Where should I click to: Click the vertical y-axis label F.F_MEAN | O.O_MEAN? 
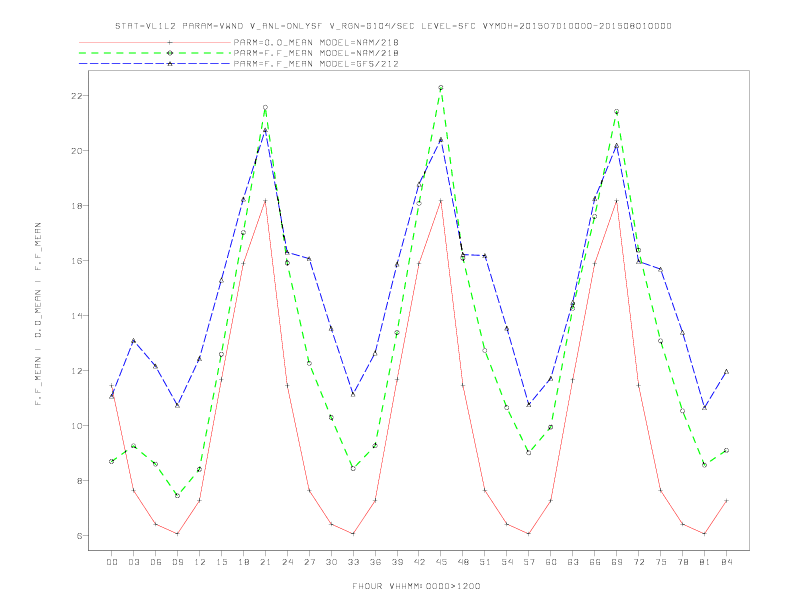pos(38,314)
